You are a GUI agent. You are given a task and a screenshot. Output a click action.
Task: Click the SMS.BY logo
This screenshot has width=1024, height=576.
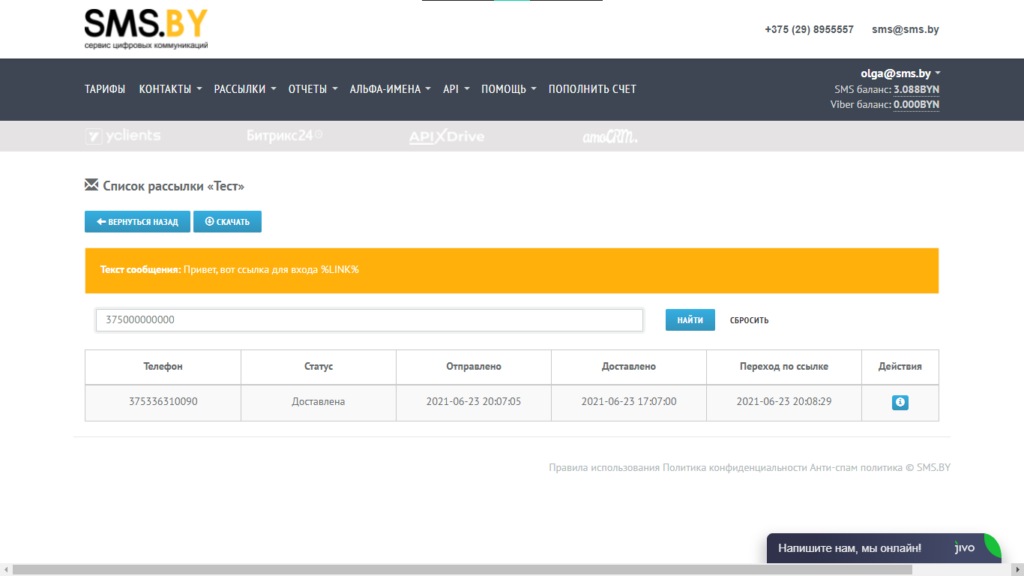click(146, 29)
